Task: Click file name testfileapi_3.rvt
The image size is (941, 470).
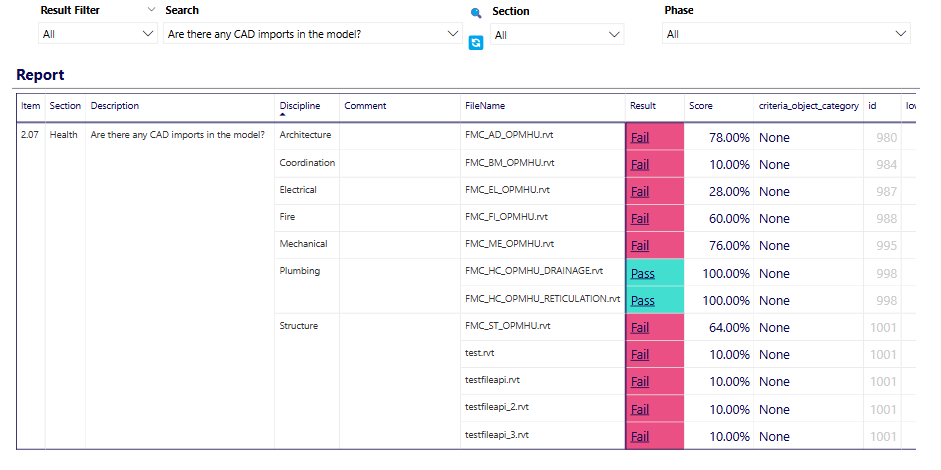Action: coord(497,434)
